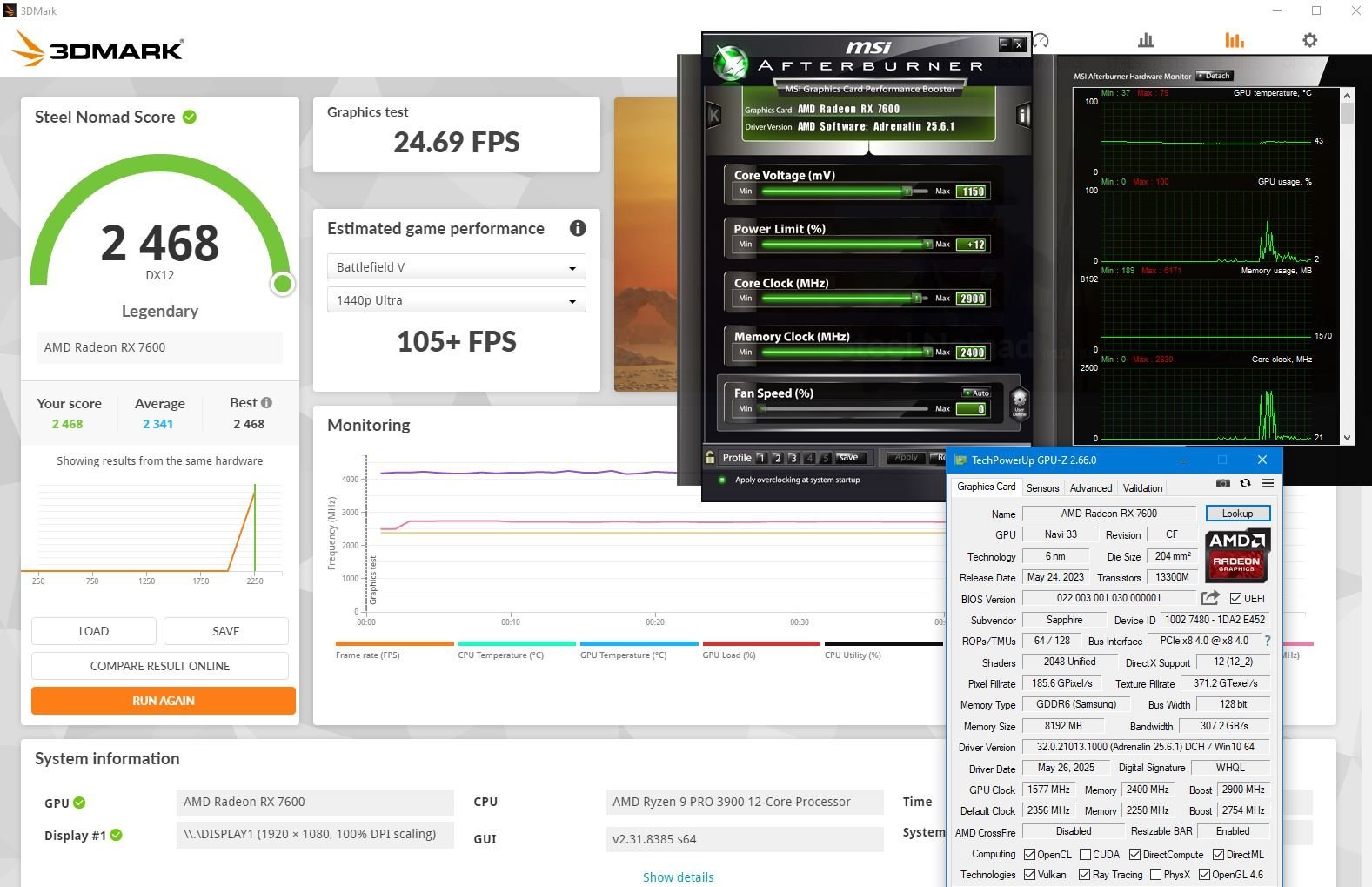This screenshot has height=887, width=1372.
Task: Take a GPU-Z screenshot with the camera icon
Action: coord(1223,484)
